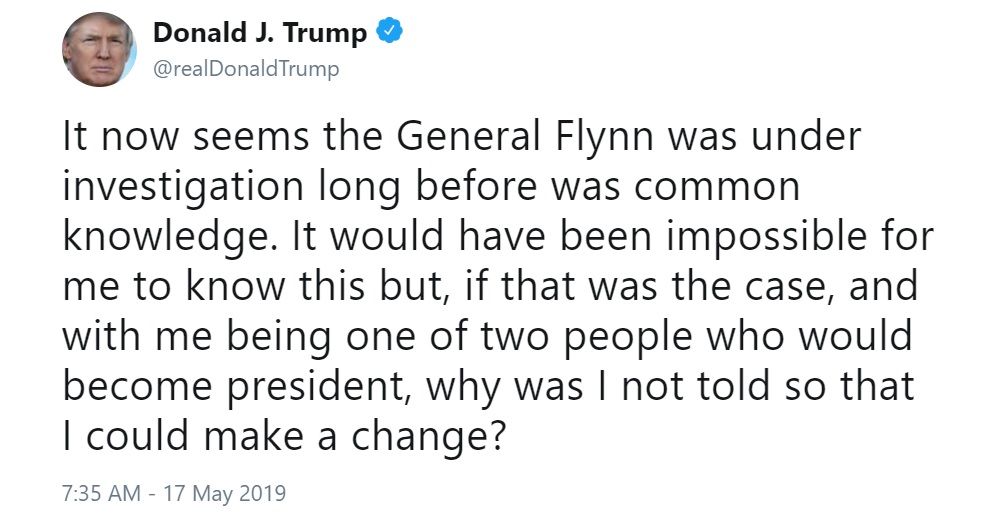Click the word "knowledge." in the tweet

tap(171, 237)
